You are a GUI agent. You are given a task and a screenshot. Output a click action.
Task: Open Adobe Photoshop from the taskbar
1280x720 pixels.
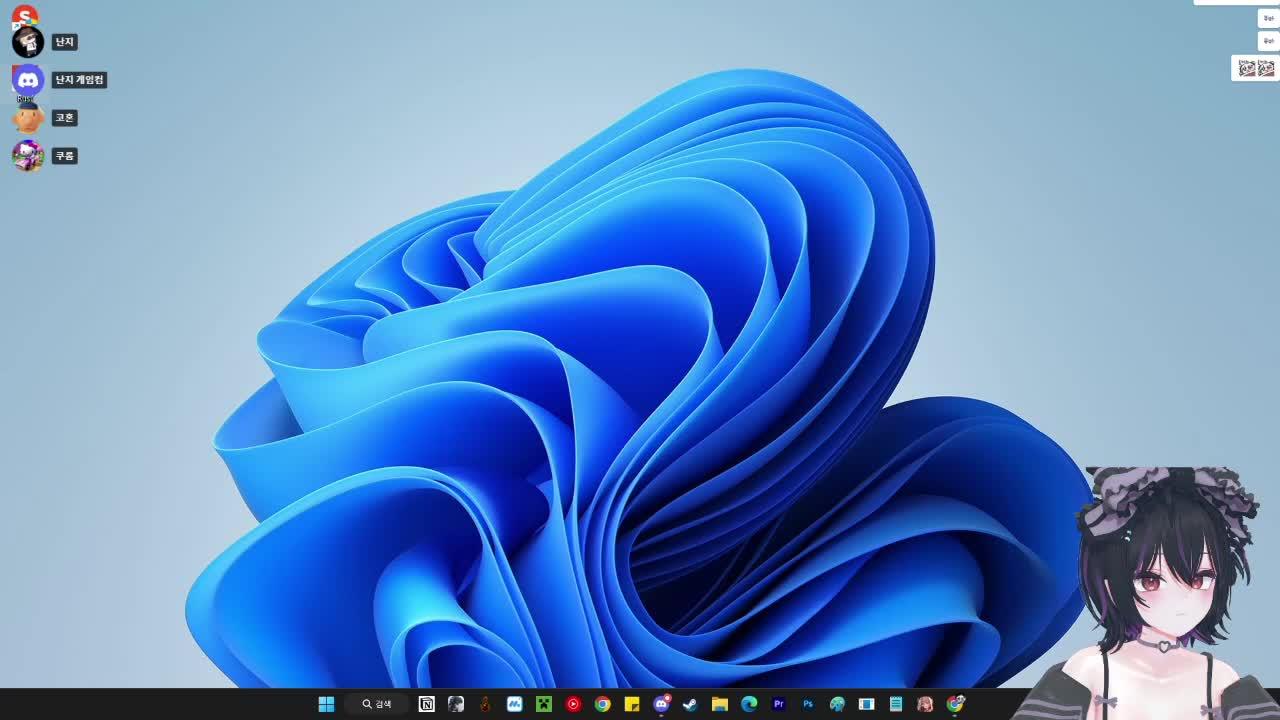pyautogui.click(x=807, y=704)
